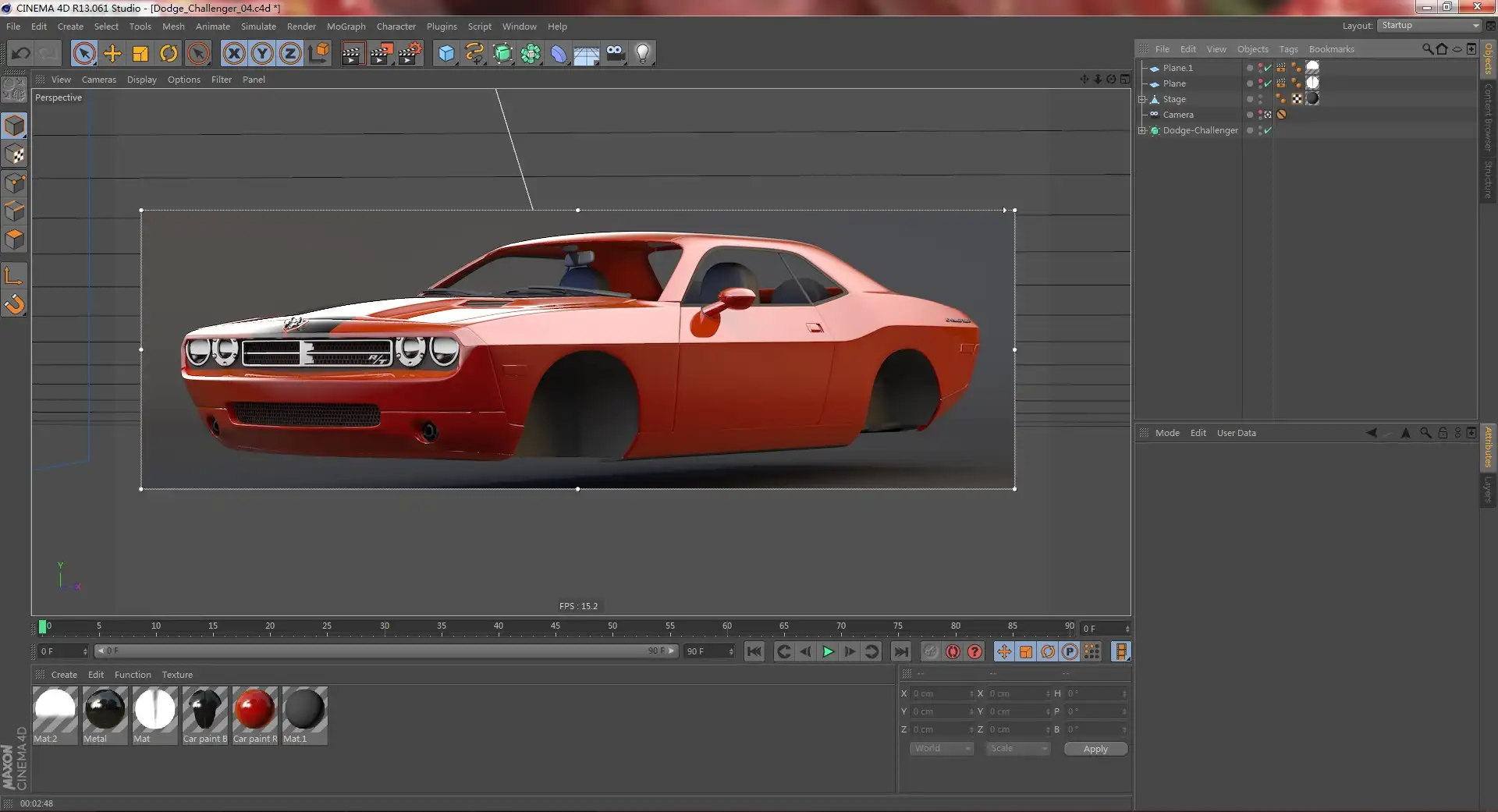Go to start of animation
Image resolution: width=1498 pixels, height=812 pixels.
[x=754, y=651]
